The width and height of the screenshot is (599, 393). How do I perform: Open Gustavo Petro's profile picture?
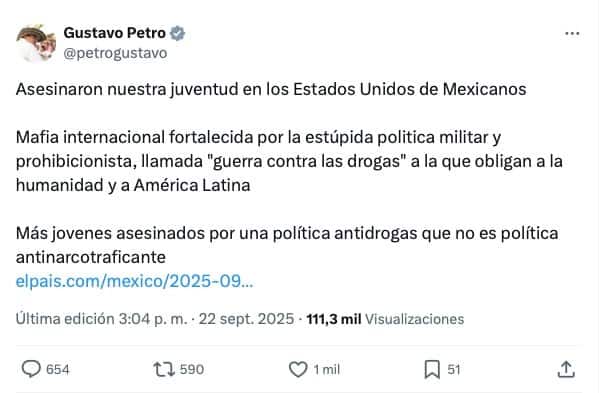[x=36, y=43]
